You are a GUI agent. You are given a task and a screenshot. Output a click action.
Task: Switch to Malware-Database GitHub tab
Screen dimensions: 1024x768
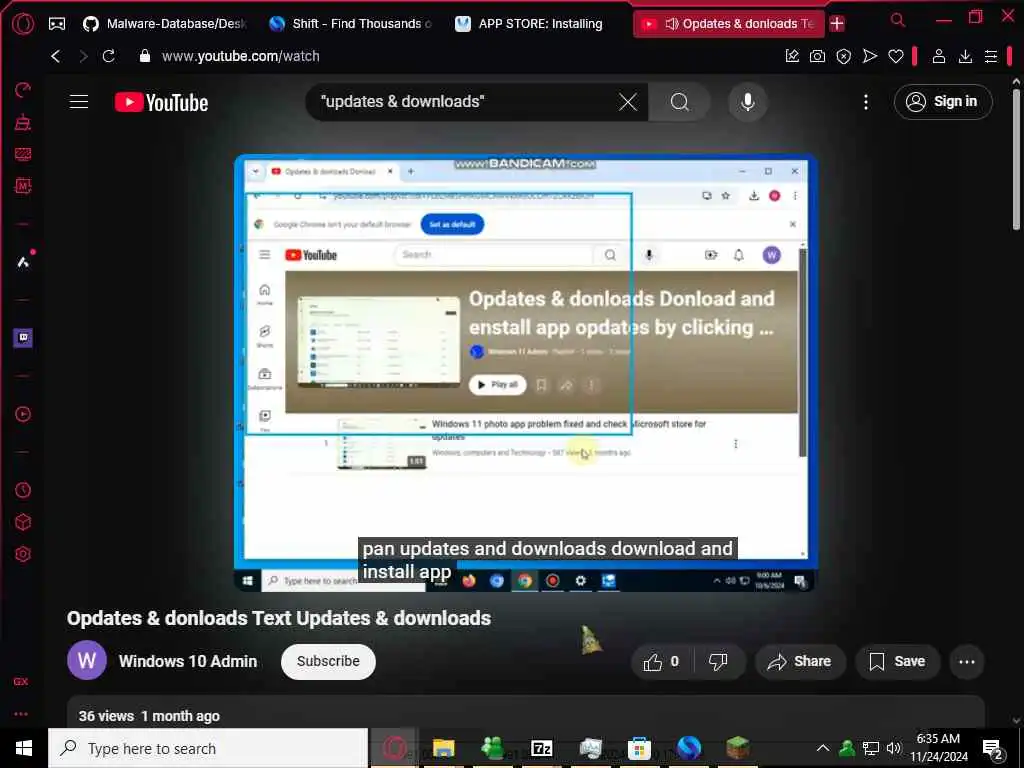pyautogui.click(x=165, y=24)
